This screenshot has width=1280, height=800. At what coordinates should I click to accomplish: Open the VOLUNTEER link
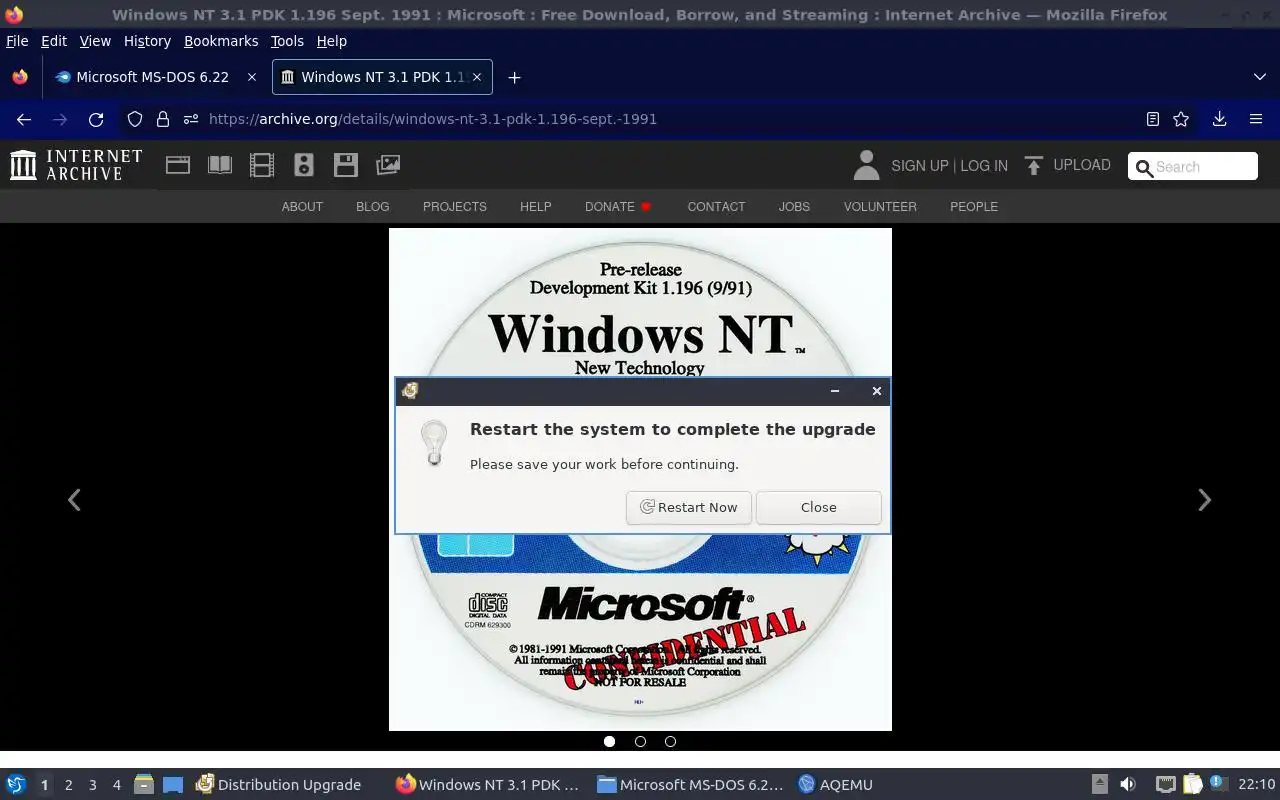[x=880, y=206]
